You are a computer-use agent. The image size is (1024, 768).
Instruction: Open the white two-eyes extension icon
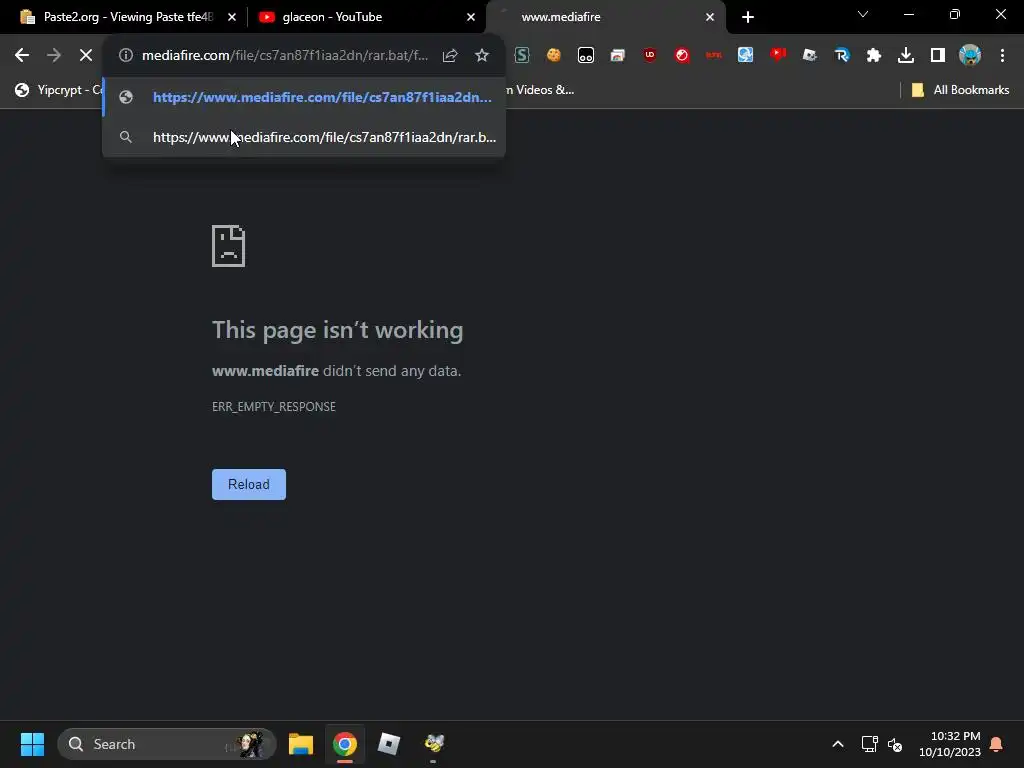tap(586, 56)
